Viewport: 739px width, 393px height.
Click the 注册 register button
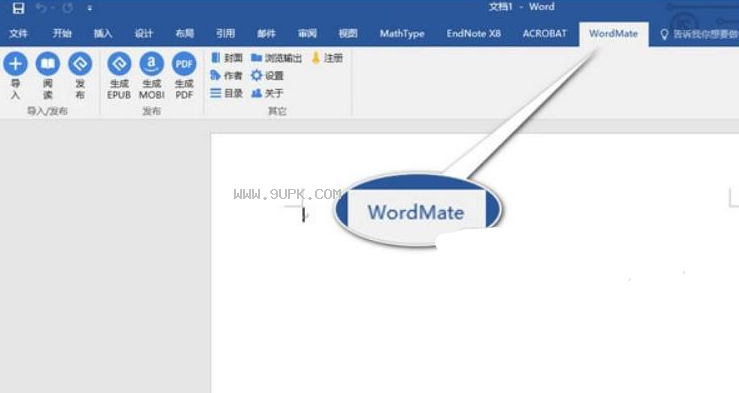[x=327, y=58]
